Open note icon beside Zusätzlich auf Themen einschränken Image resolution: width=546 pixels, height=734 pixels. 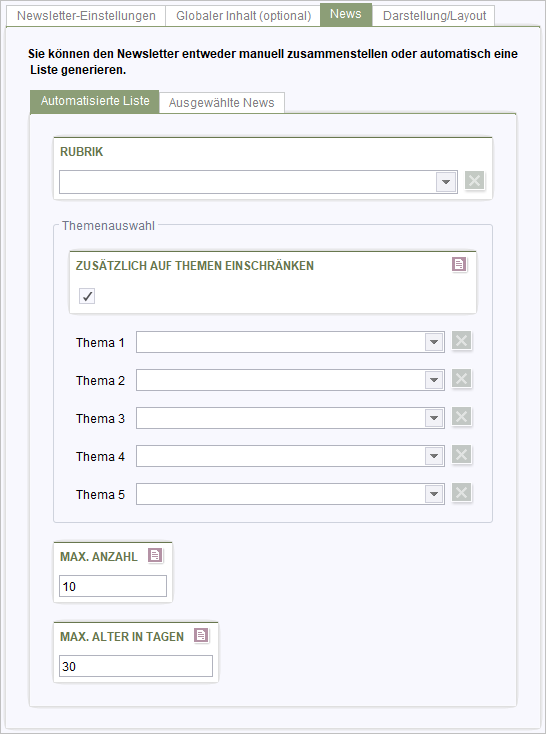[459, 264]
